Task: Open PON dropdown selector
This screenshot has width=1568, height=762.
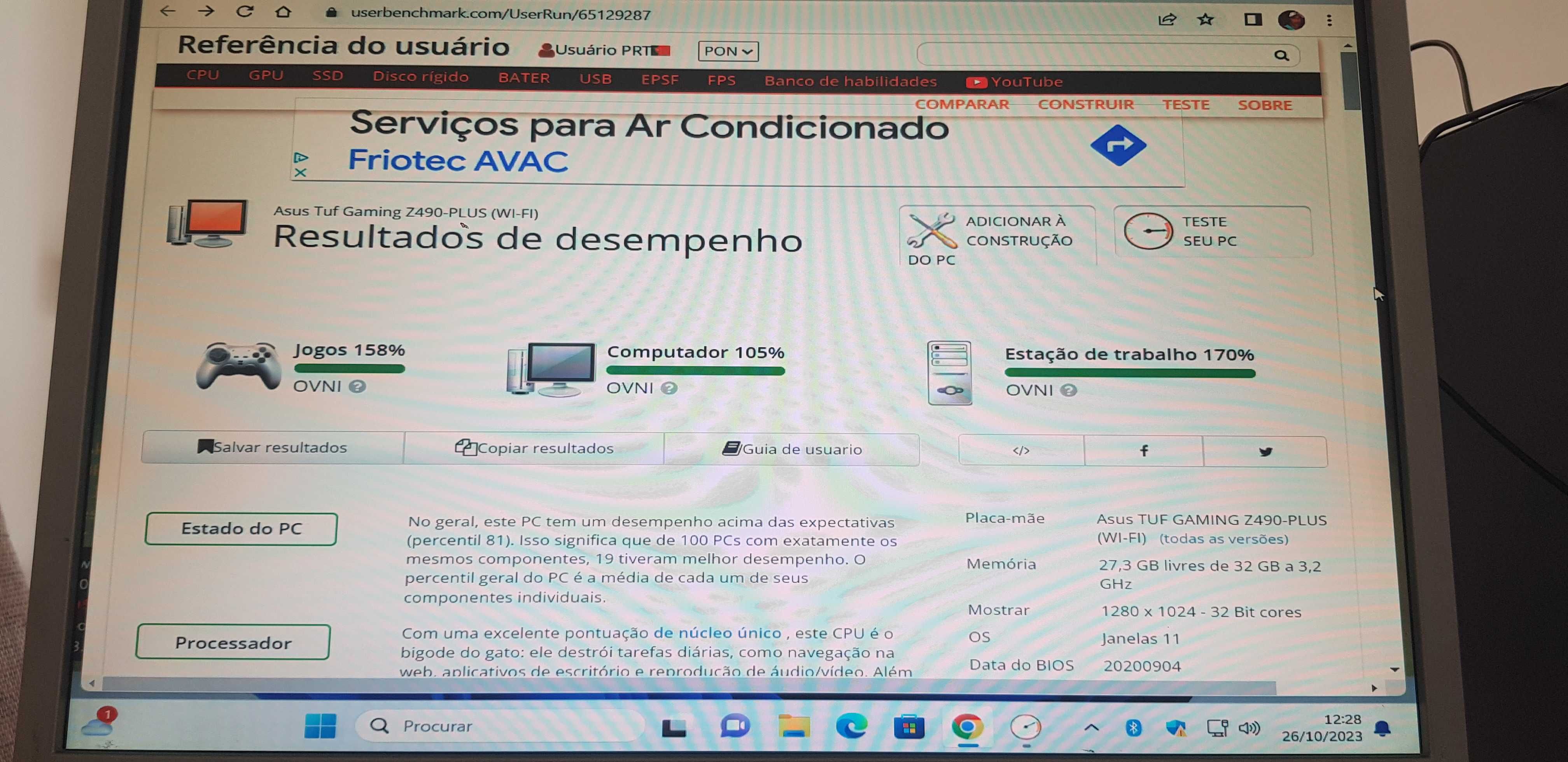Action: click(727, 51)
